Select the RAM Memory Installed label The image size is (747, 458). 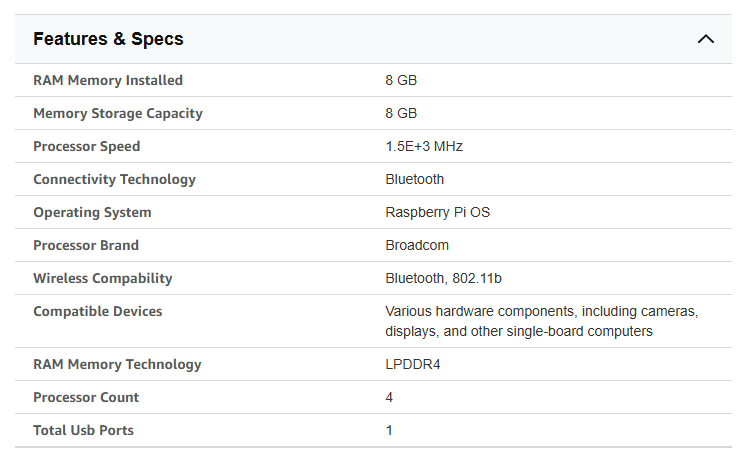click(108, 80)
